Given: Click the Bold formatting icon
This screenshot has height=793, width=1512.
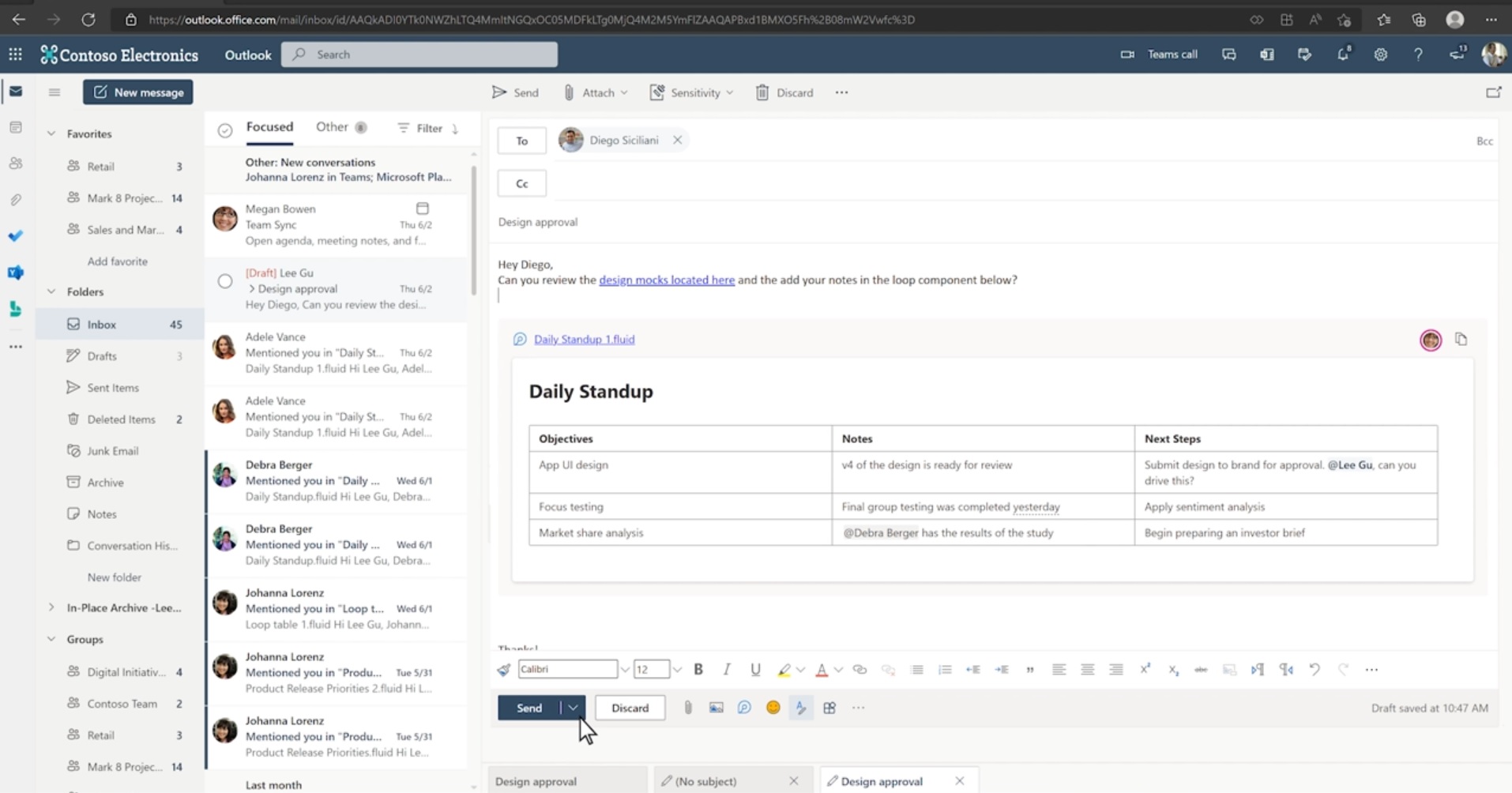Looking at the screenshot, I should (x=698, y=670).
